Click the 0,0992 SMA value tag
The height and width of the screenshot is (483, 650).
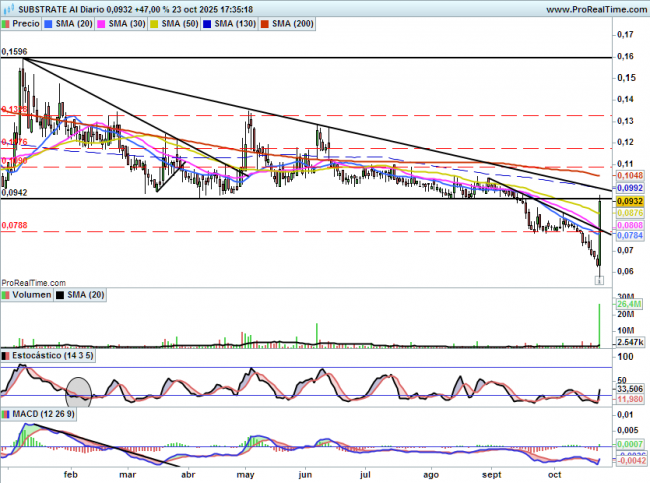tap(627, 187)
